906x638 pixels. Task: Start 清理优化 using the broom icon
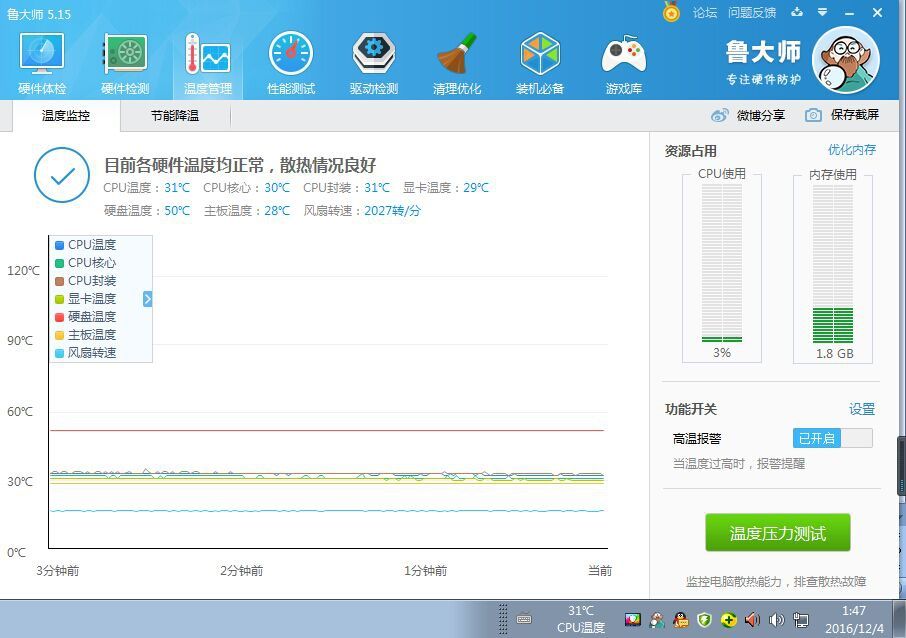(x=457, y=60)
